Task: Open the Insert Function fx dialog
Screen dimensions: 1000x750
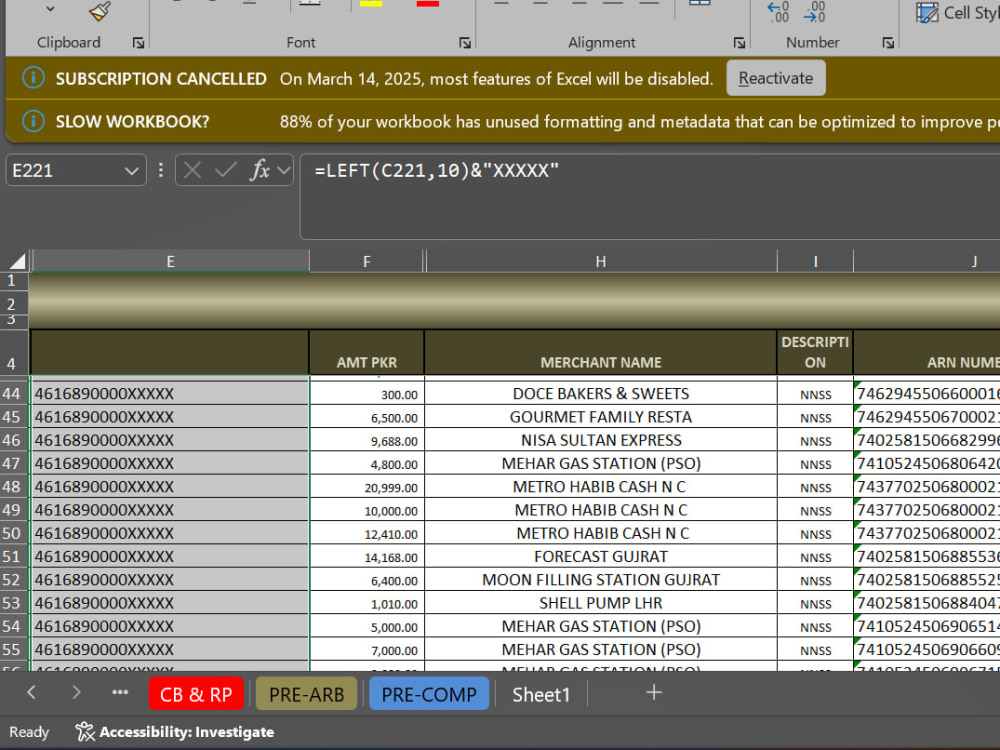Action: (260, 170)
